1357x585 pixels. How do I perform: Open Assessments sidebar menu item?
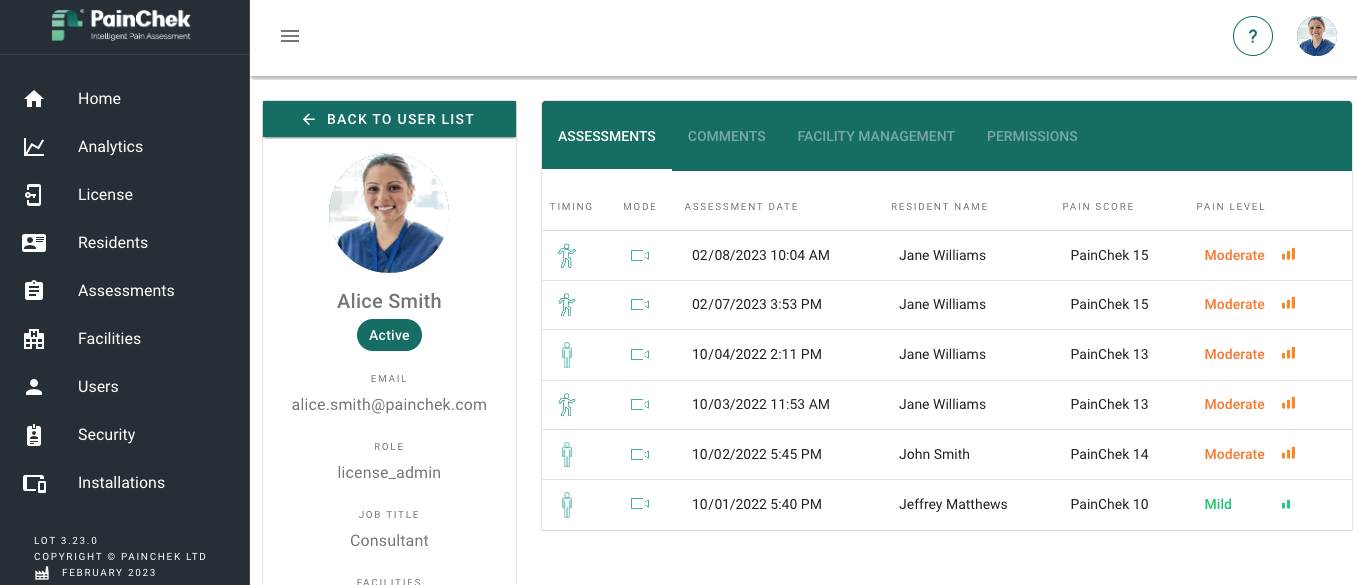coord(125,291)
